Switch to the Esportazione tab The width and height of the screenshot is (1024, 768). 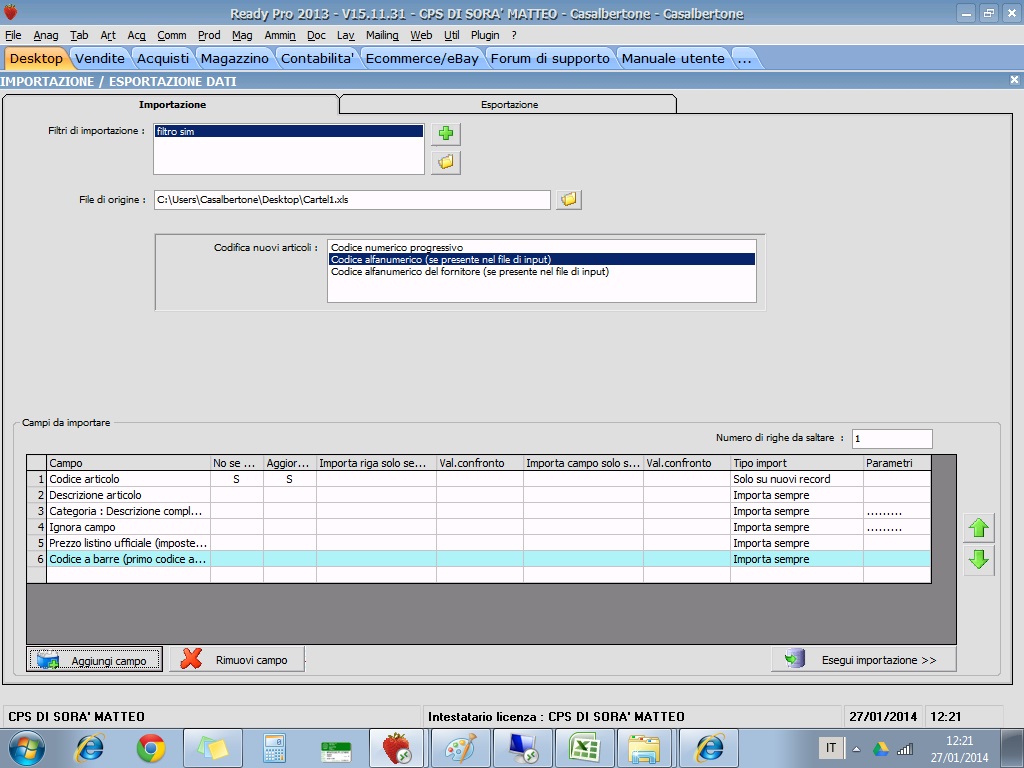click(509, 104)
